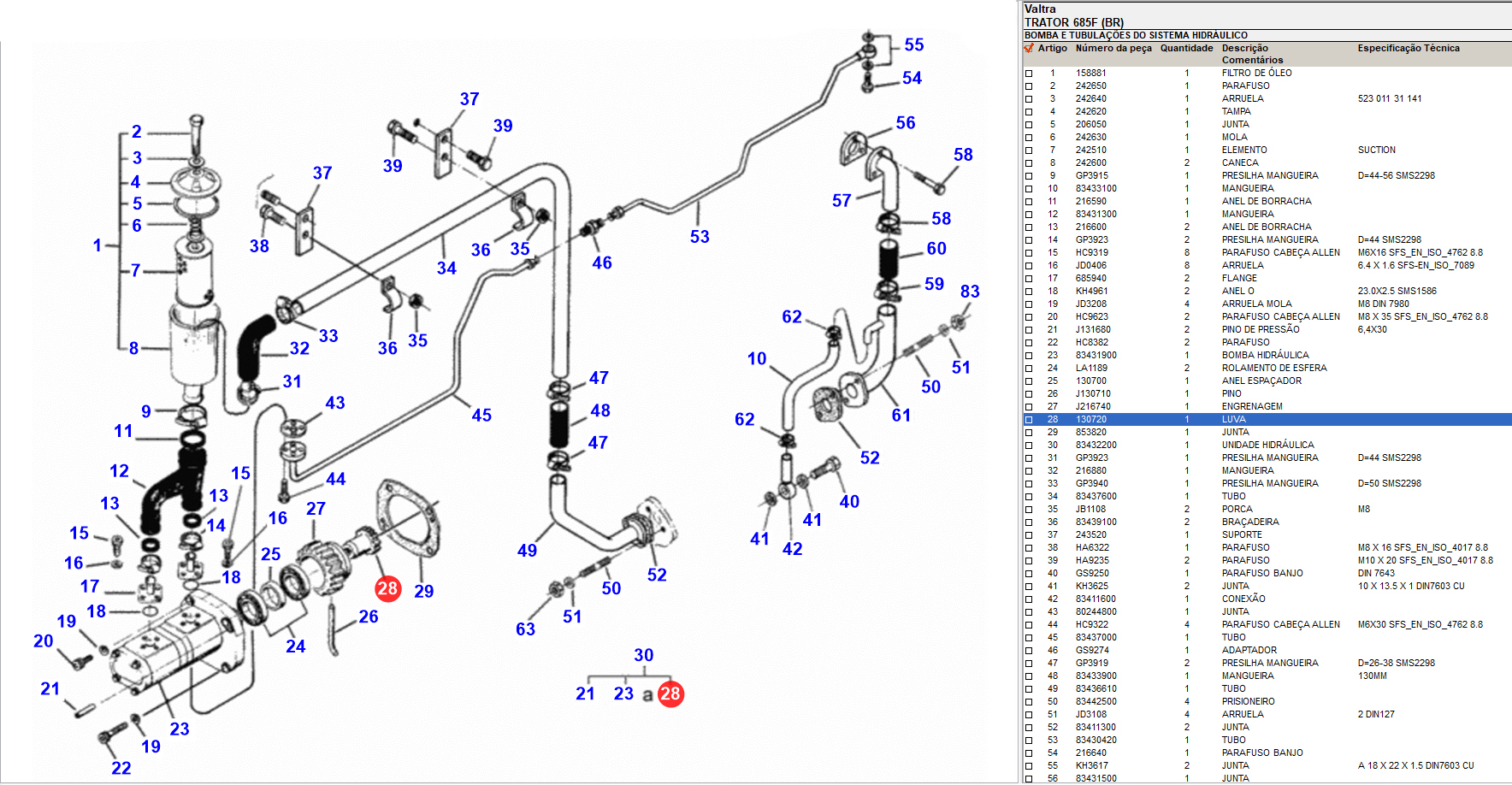Screen dimensions: 1512x785
Task: Click callout number 1 for oil filter assembly
Action: [x=97, y=245]
